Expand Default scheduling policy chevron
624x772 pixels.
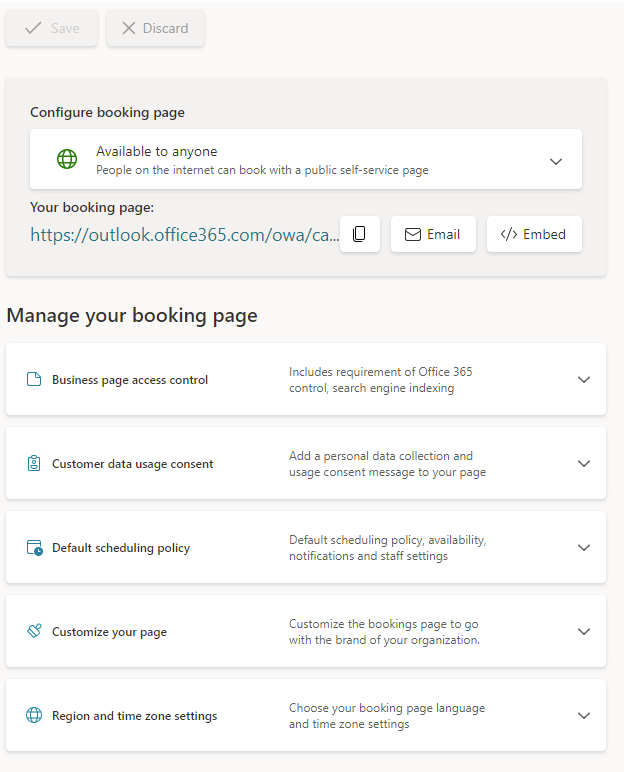(x=584, y=547)
